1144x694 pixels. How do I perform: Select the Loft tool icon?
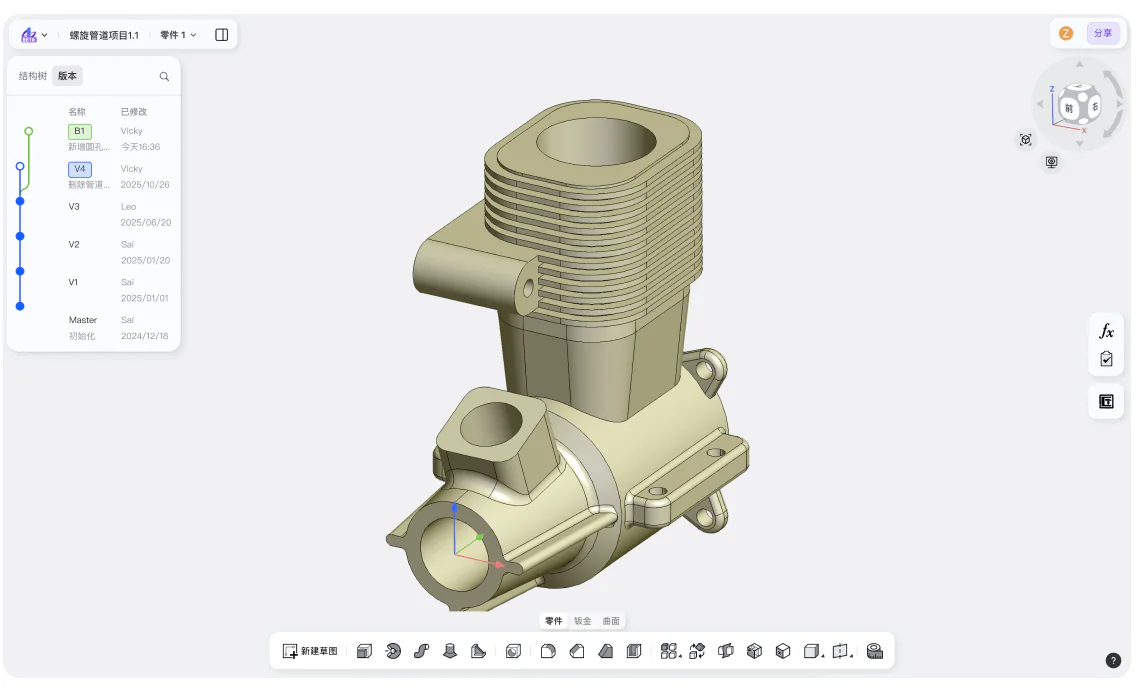450,651
